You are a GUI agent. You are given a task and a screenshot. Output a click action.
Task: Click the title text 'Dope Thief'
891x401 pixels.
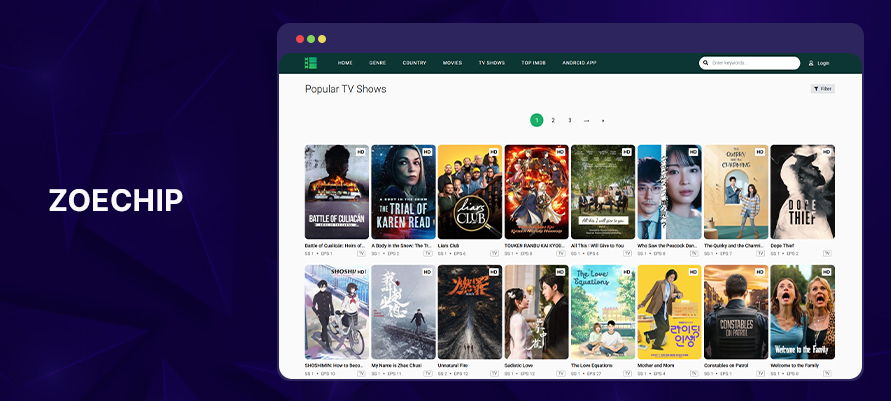coord(782,245)
